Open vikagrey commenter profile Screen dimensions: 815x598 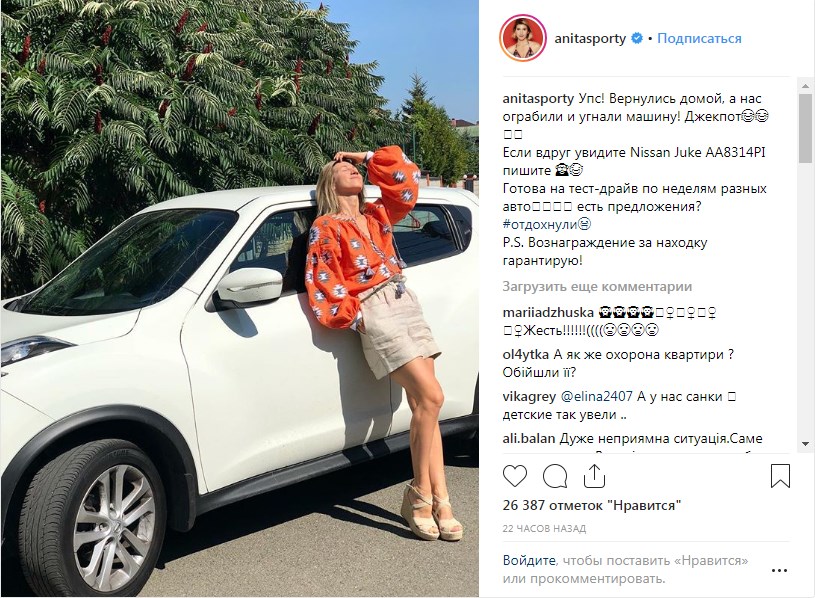tap(529, 396)
